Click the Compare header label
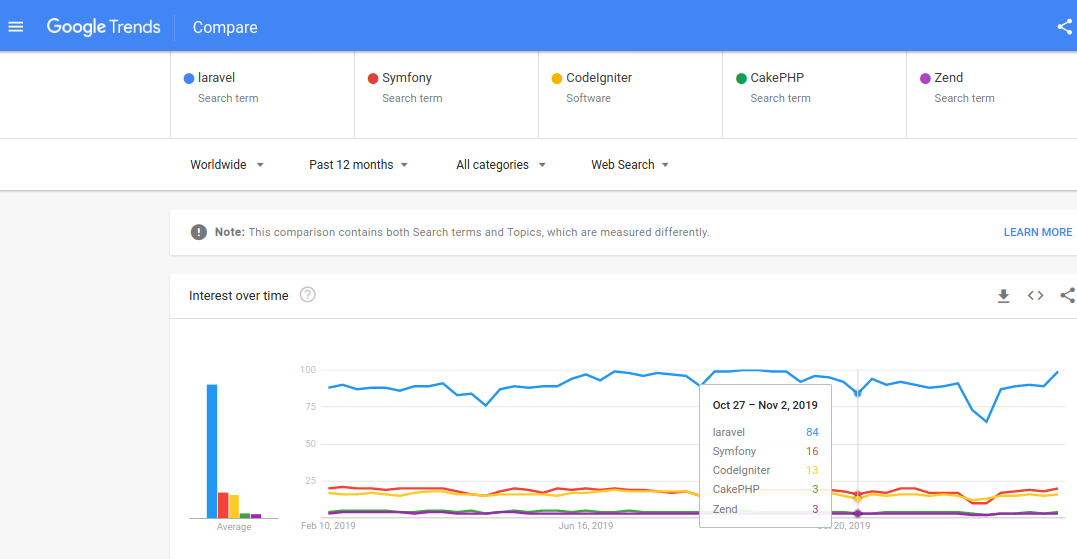 tap(225, 28)
